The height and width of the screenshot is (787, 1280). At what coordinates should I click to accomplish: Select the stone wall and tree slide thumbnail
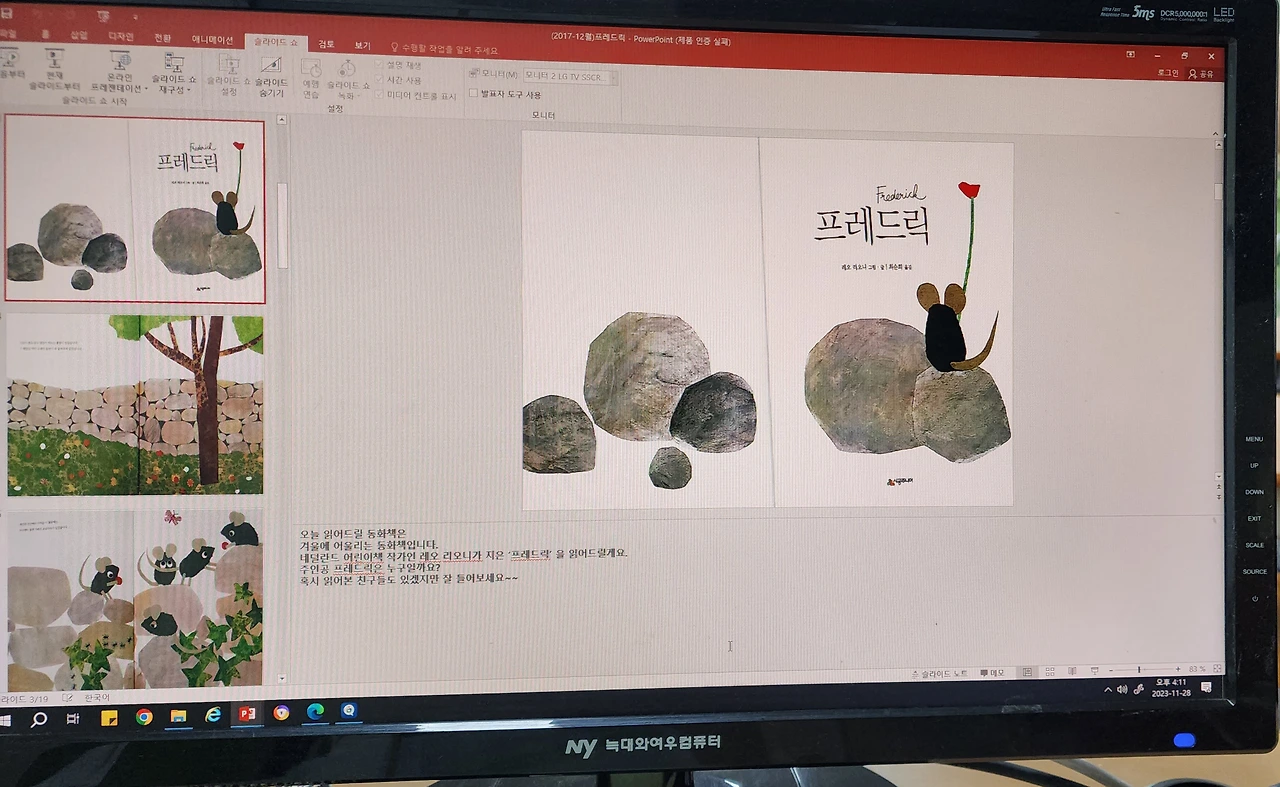point(135,405)
